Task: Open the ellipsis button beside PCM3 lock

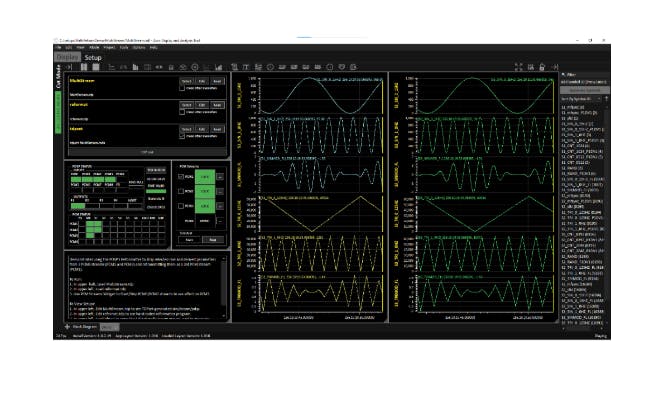Action: pyautogui.click(x=220, y=206)
